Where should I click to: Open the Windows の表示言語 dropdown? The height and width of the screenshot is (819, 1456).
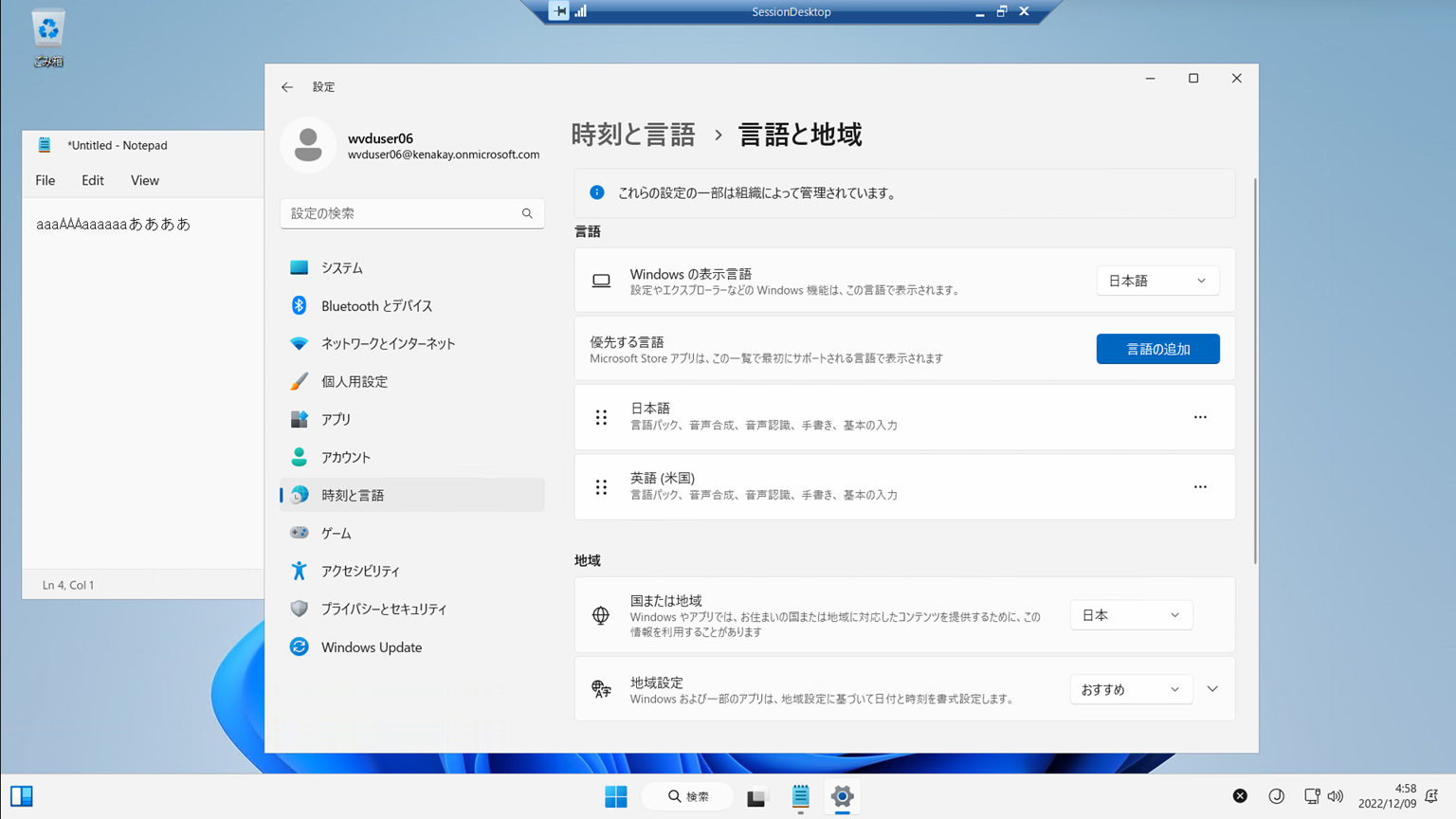1157,281
